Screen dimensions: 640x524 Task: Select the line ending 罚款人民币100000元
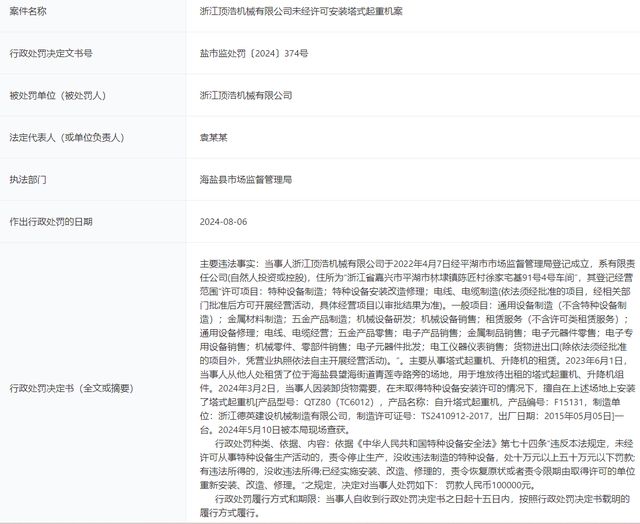[367, 485]
